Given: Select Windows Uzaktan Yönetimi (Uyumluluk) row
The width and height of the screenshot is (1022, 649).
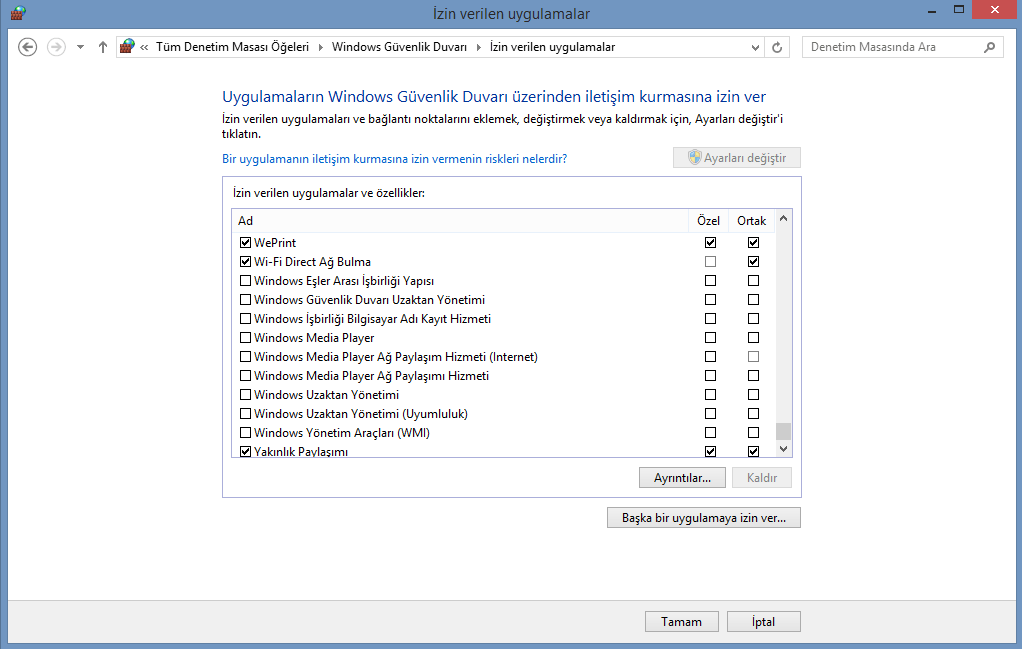Looking at the screenshot, I should (x=503, y=414).
